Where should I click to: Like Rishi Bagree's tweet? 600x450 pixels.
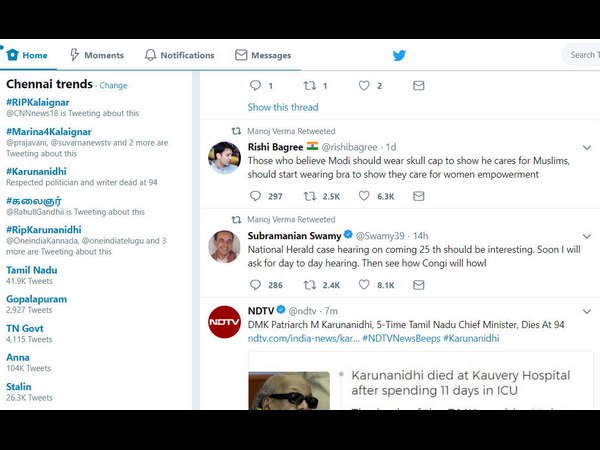364,196
